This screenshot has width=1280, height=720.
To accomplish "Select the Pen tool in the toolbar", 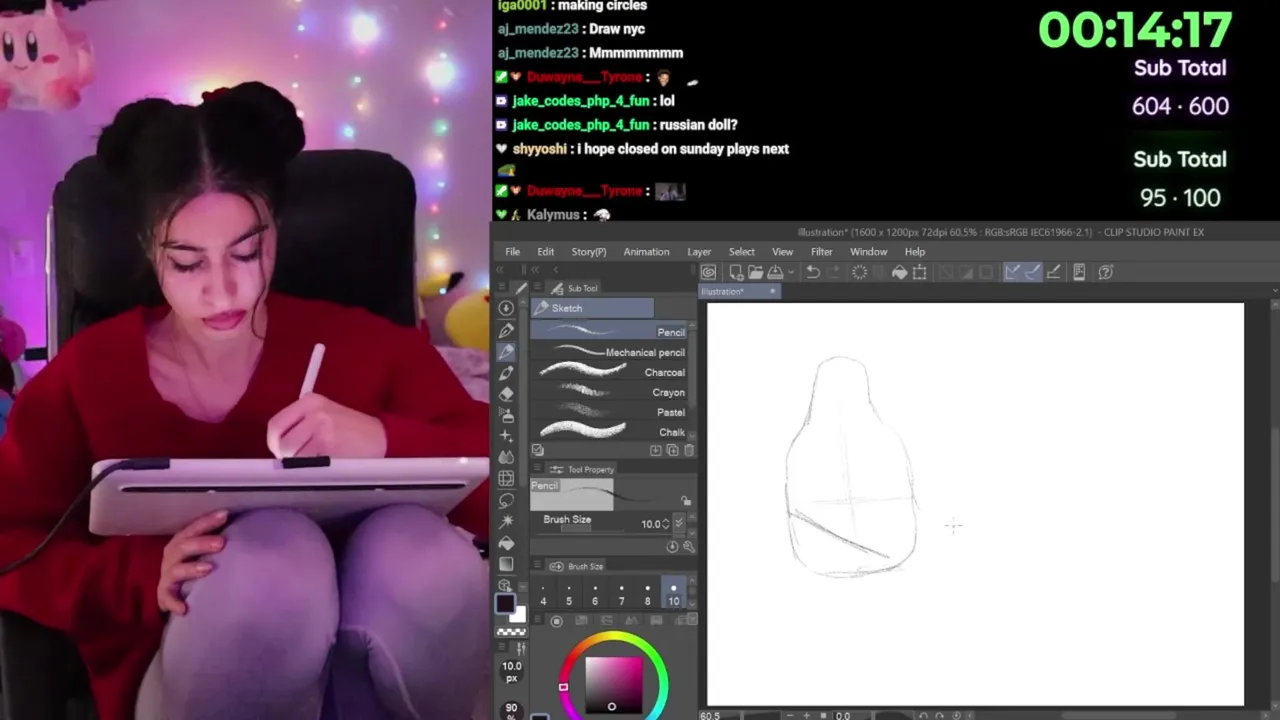I will click(x=506, y=330).
